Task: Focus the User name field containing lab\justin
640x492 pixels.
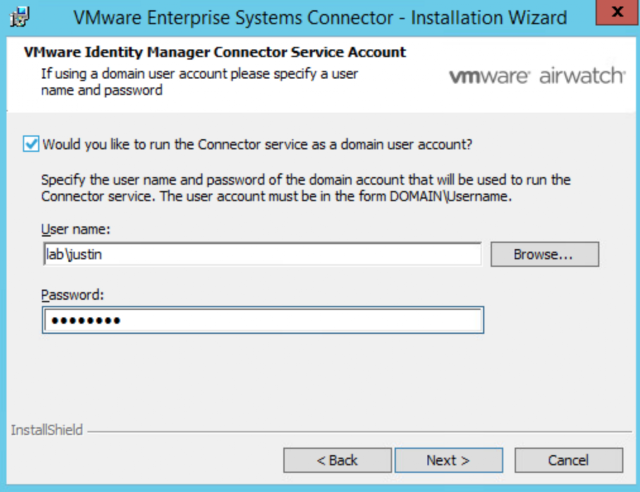Action: 262,254
